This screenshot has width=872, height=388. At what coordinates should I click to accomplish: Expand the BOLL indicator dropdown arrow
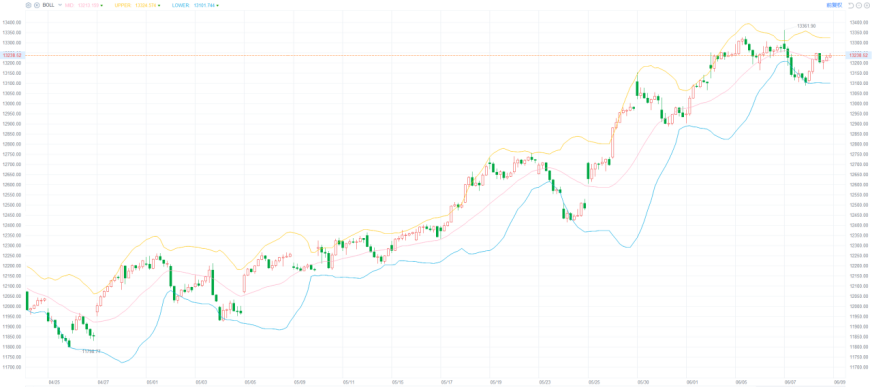[x=60, y=4]
